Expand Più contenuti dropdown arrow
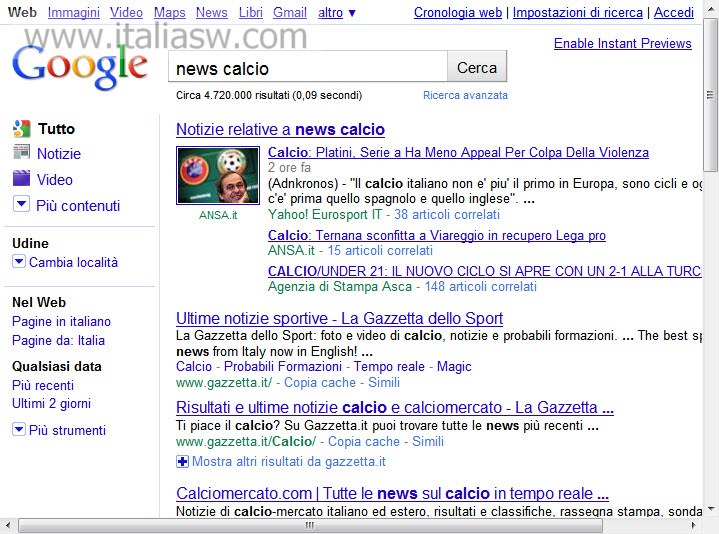Screen dimensions: 719x534 click(21, 204)
